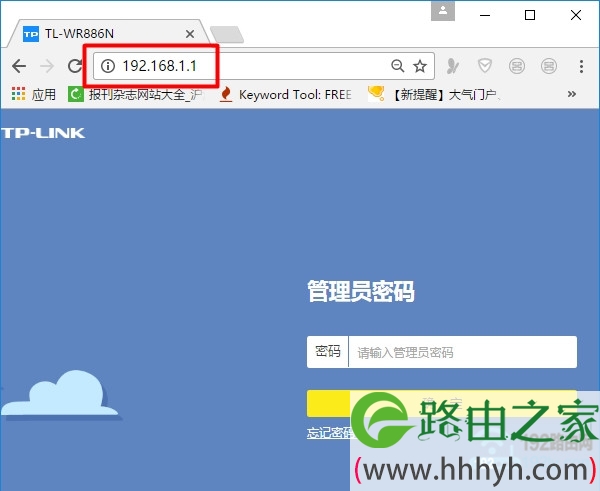Open the Keyword Tool: FREE bookmark
This screenshot has width=600, height=491.
(285, 94)
